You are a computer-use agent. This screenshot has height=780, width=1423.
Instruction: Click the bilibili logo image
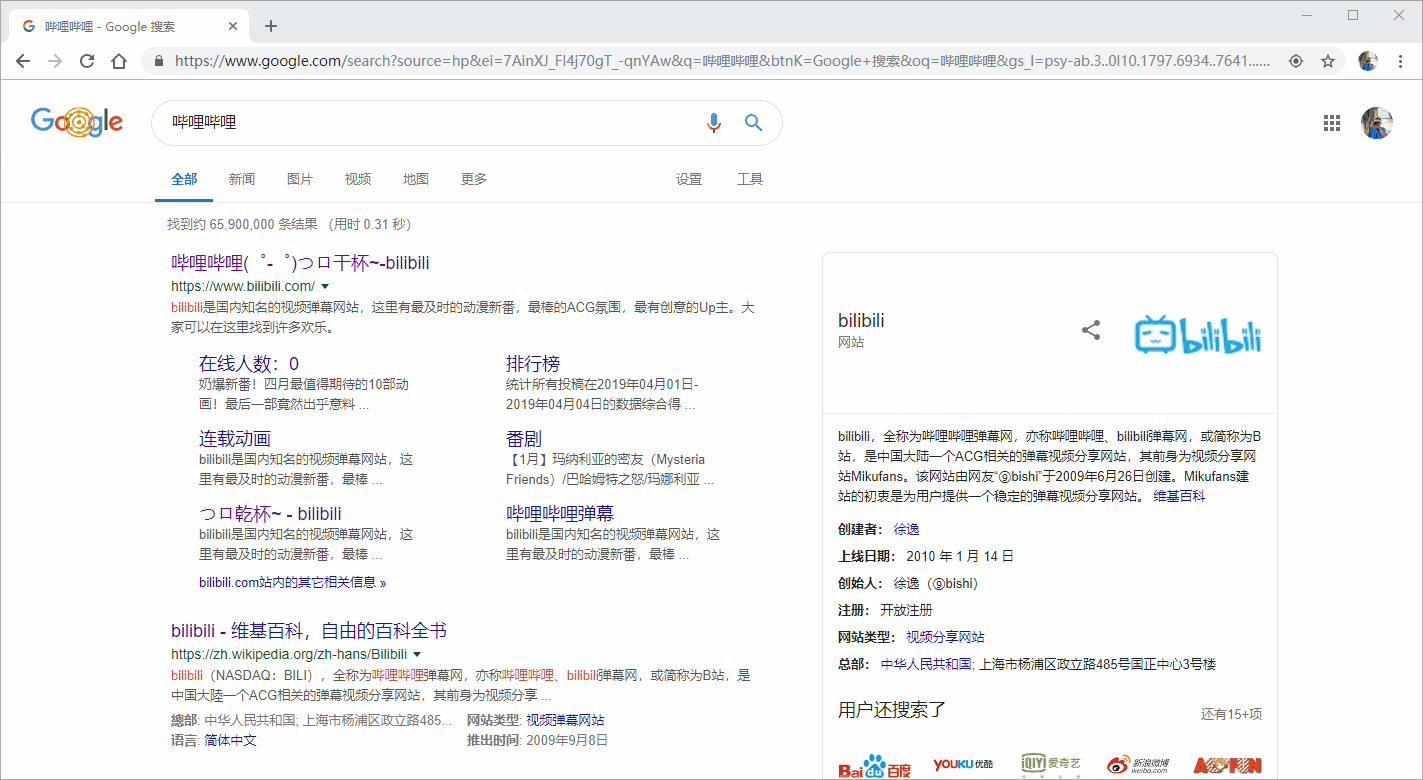point(1198,334)
